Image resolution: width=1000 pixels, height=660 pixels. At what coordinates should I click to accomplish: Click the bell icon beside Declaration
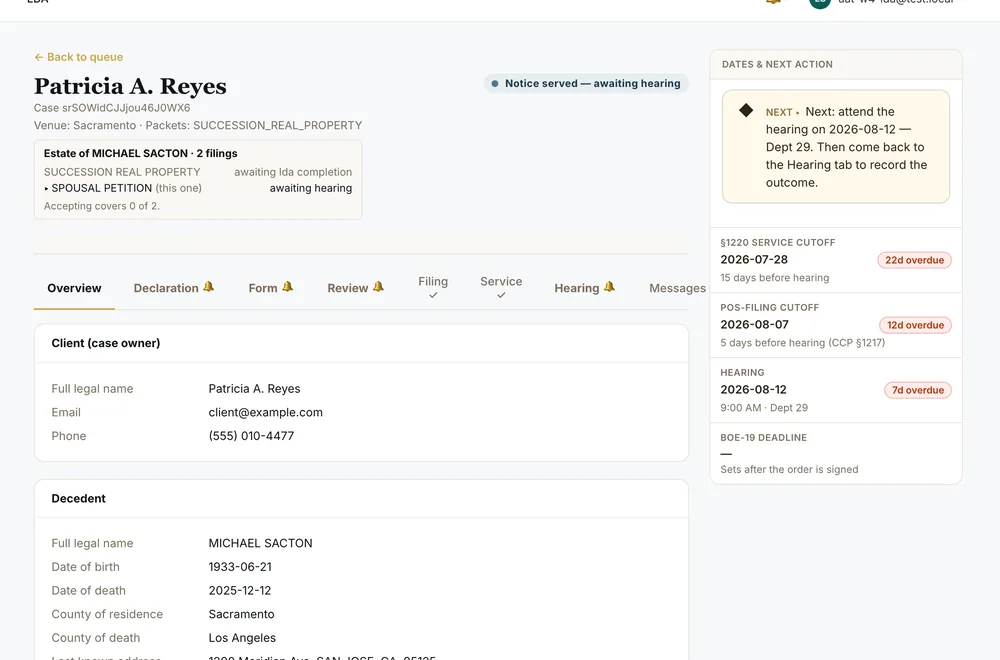point(209,287)
